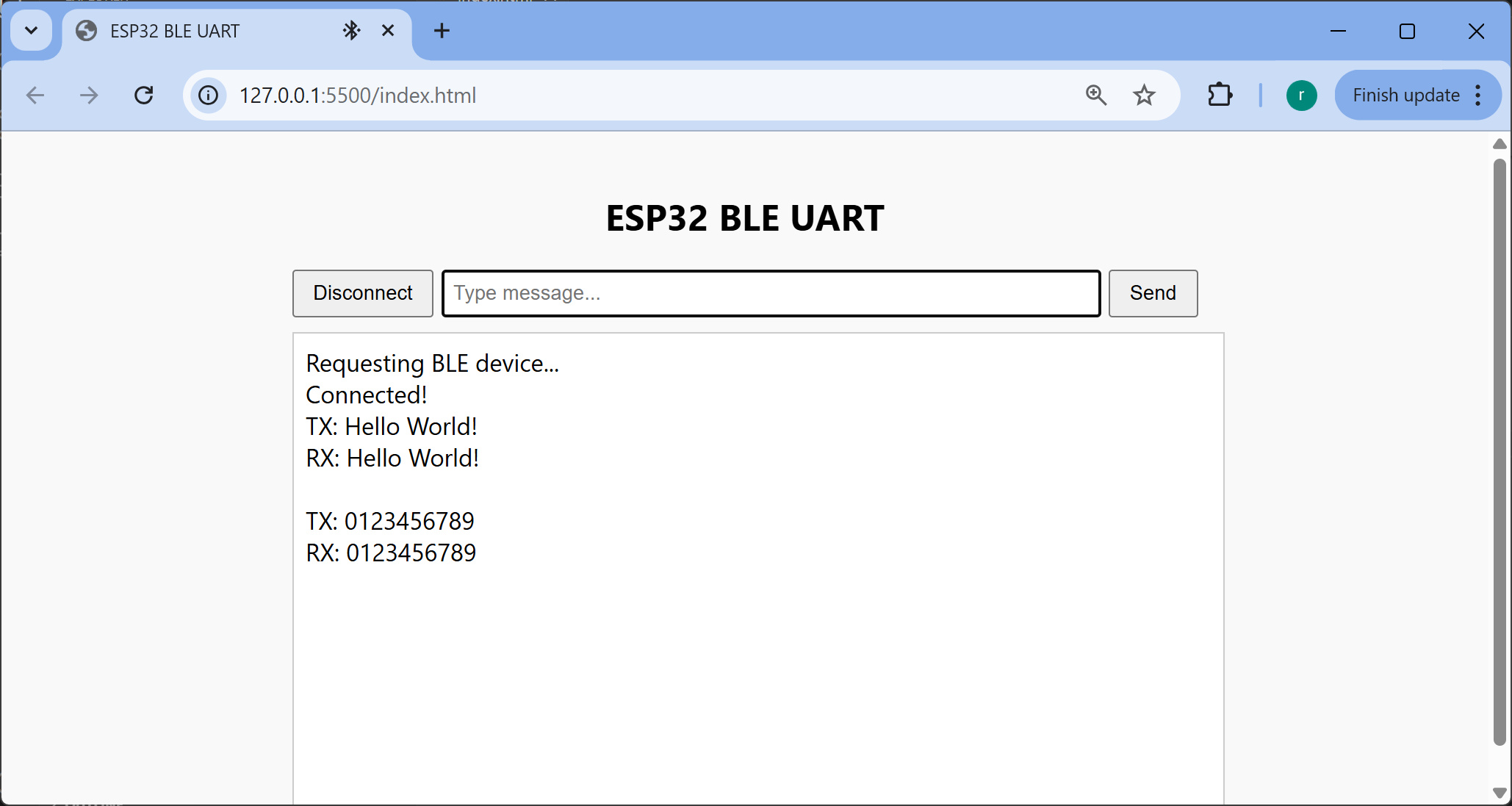Viewport: 1512px width, 806px height.
Task: Click the back navigation arrow
Action: click(x=35, y=96)
